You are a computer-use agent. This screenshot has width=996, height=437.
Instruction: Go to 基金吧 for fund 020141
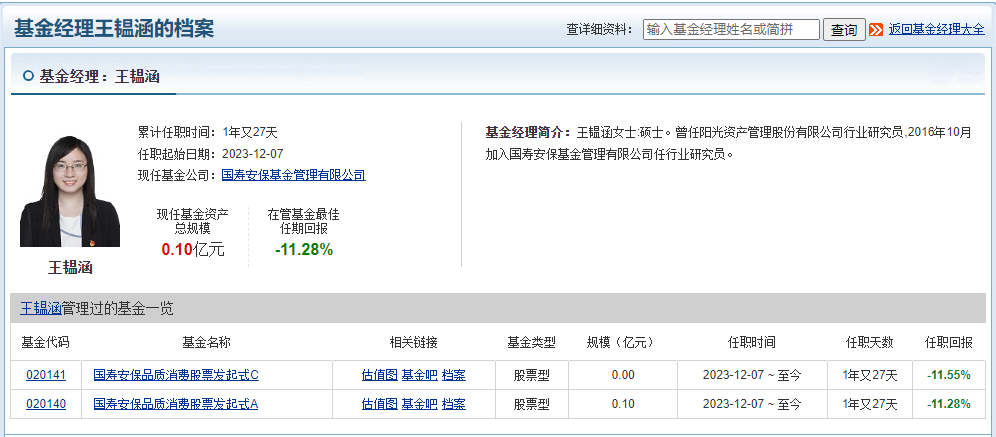point(419,375)
